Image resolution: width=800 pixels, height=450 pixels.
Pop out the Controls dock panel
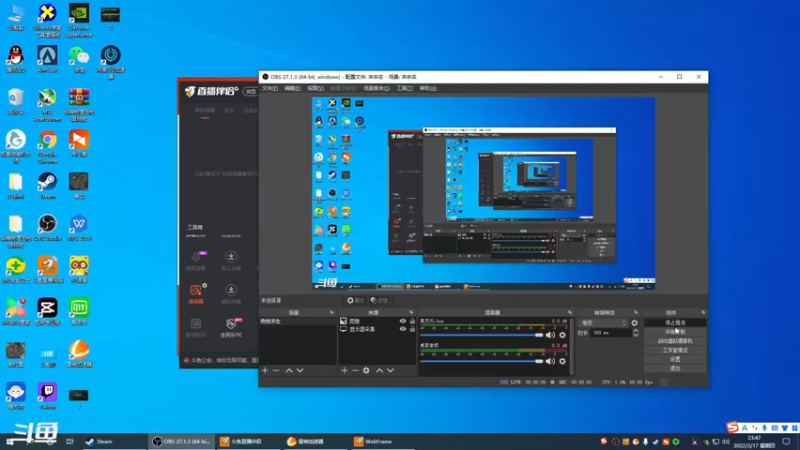click(x=703, y=312)
